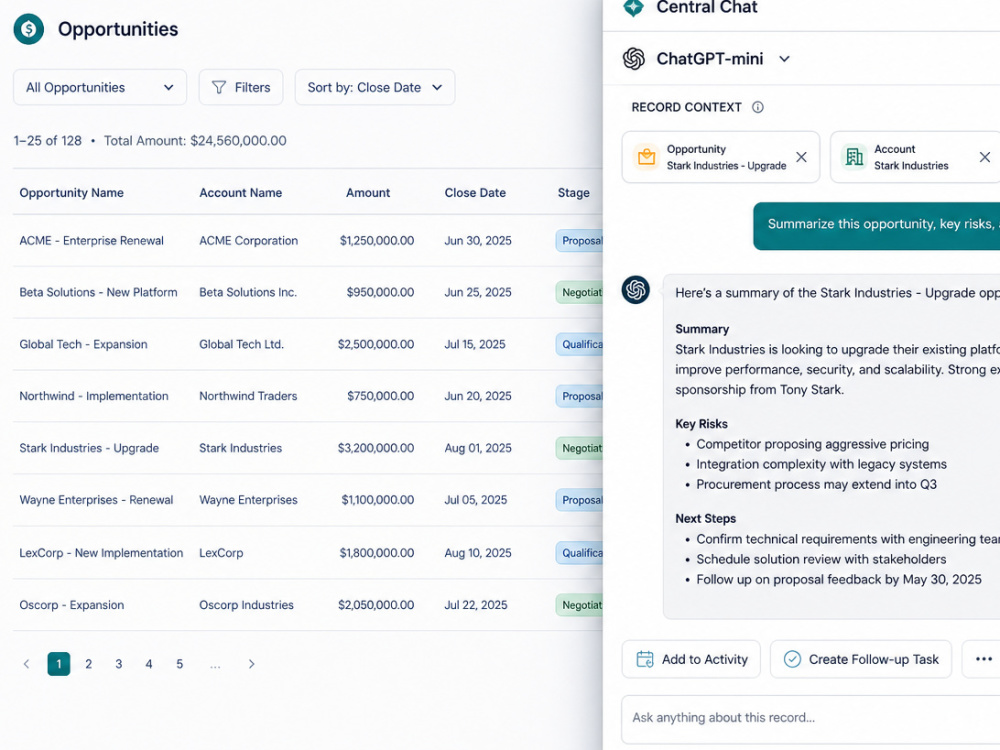Open Northwind - Implementation opportunity
Image resolution: width=1000 pixels, height=750 pixels.
[94, 396]
